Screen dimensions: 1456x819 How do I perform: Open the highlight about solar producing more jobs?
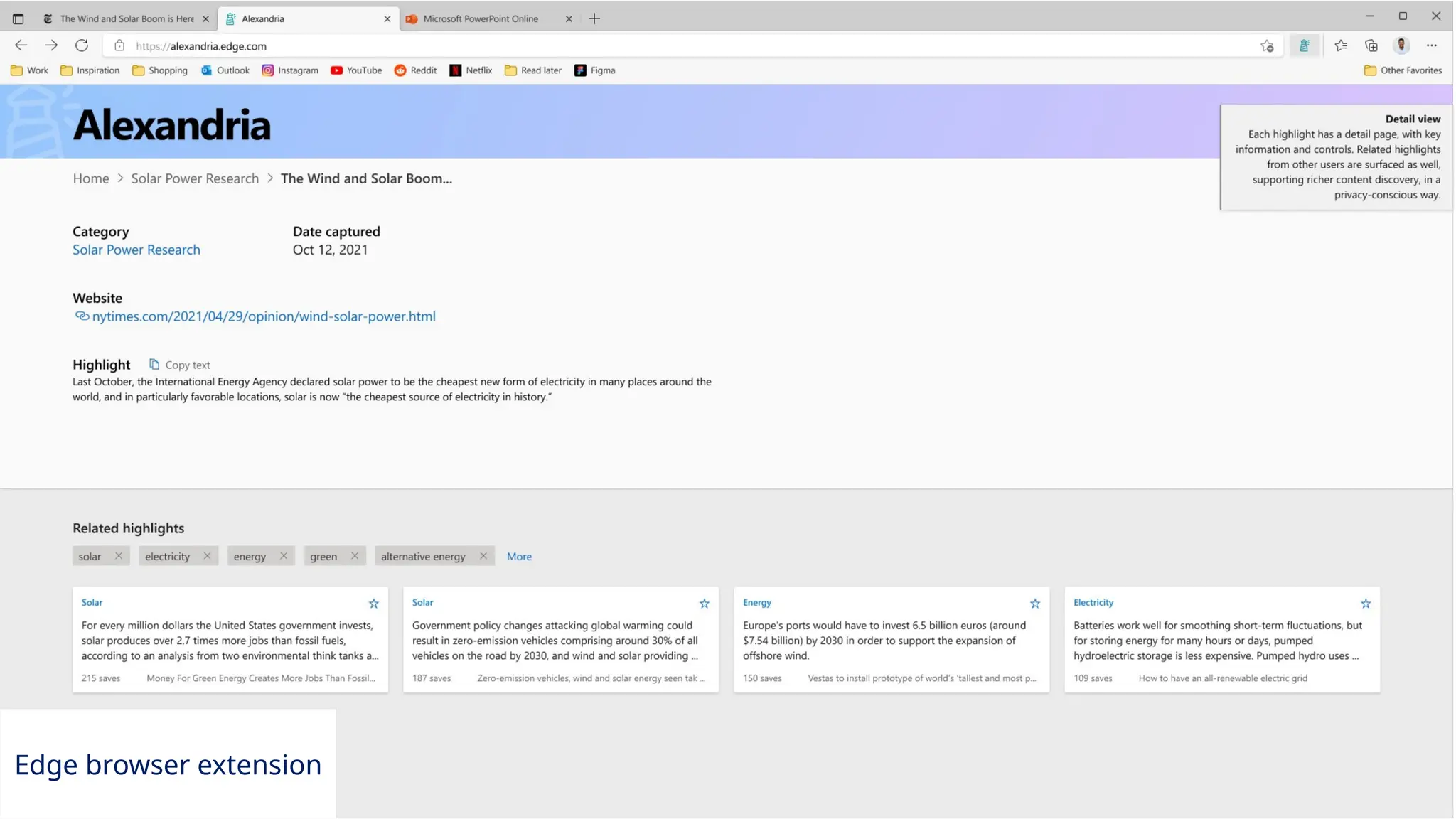click(x=230, y=641)
